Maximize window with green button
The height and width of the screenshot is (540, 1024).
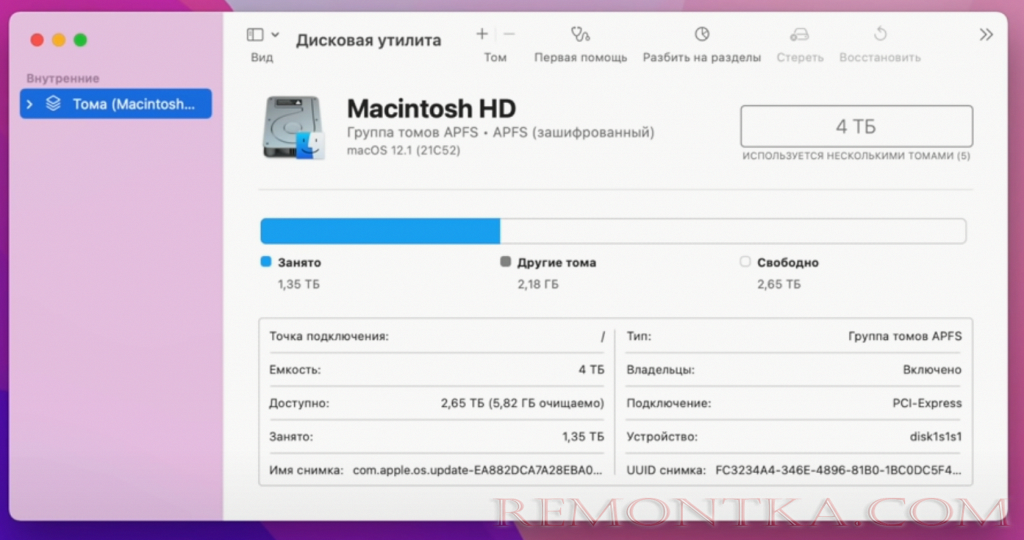tap(80, 40)
